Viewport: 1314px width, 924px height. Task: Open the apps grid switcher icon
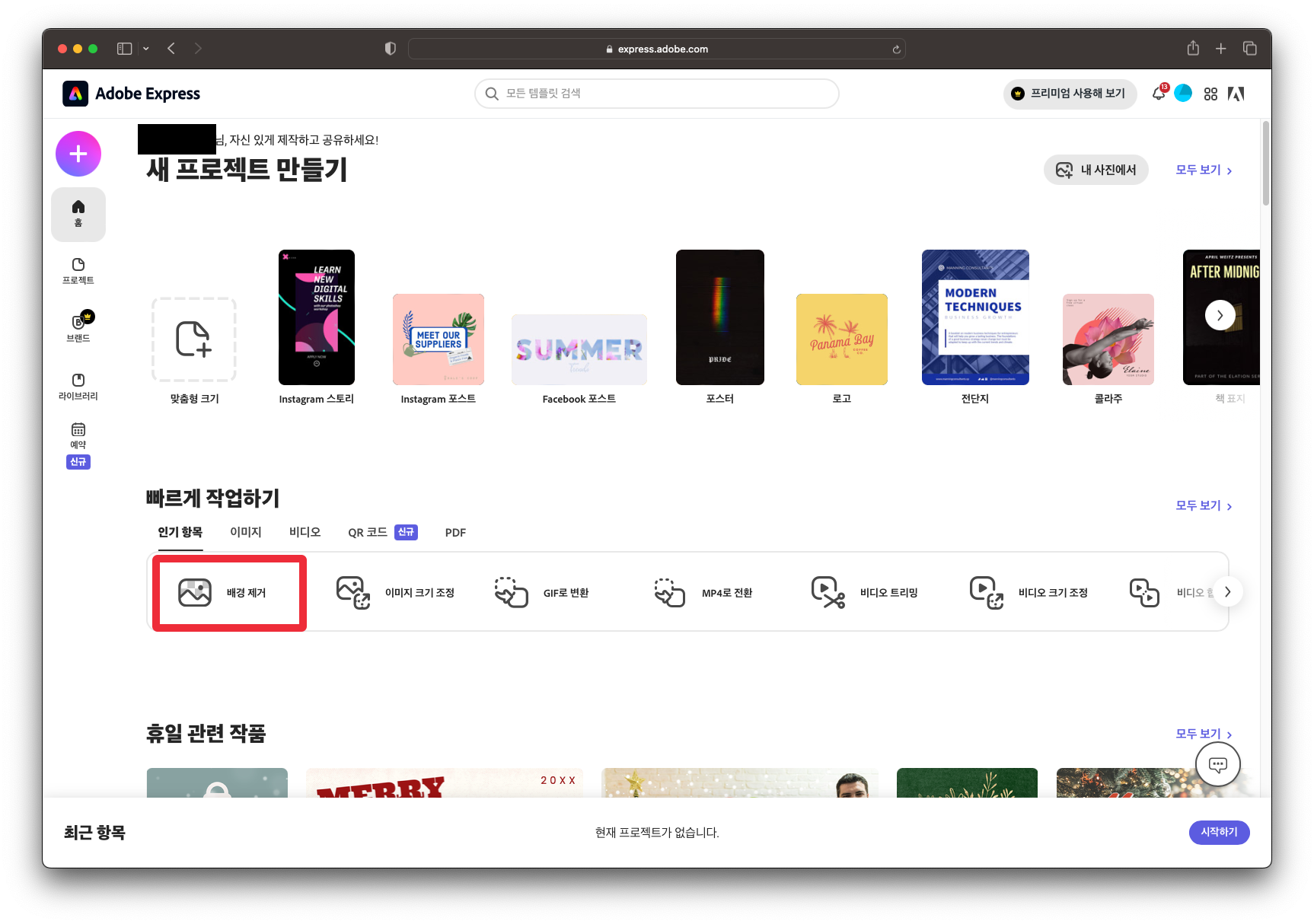(1210, 94)
